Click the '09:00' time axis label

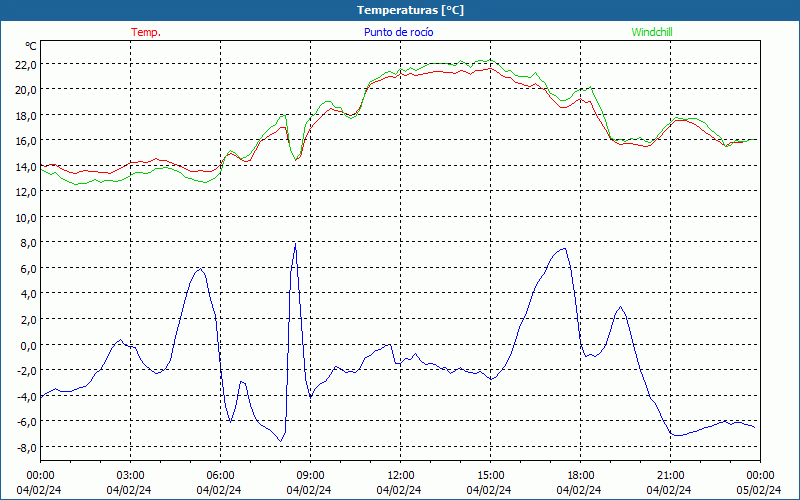[310, 476]
